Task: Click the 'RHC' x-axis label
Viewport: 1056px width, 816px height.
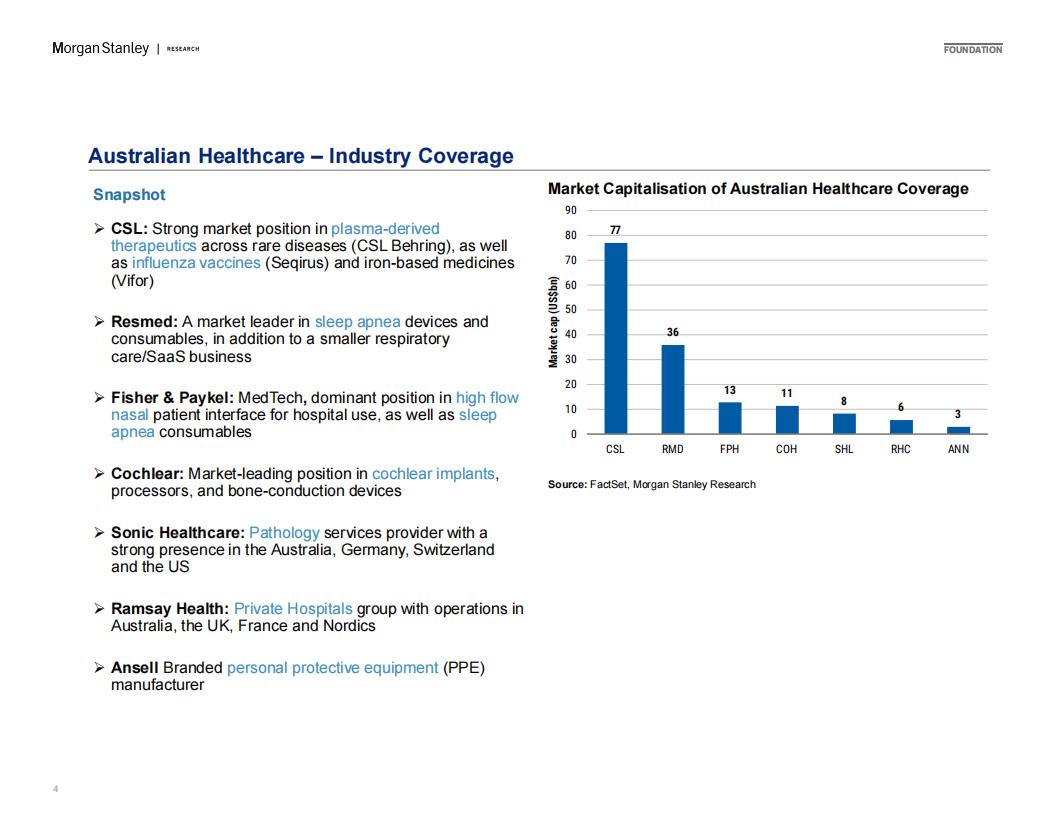Action: pyautogui.click(x=901, y=449)
